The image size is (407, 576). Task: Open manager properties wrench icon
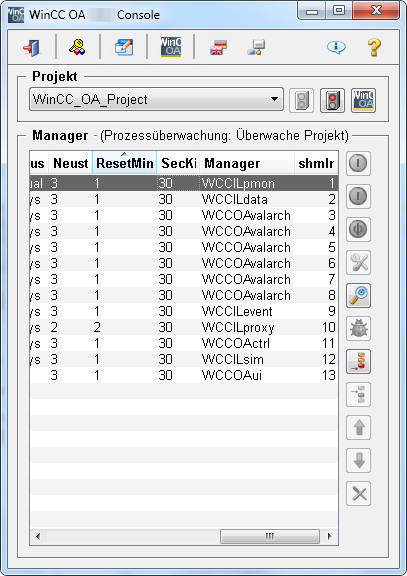359,262
